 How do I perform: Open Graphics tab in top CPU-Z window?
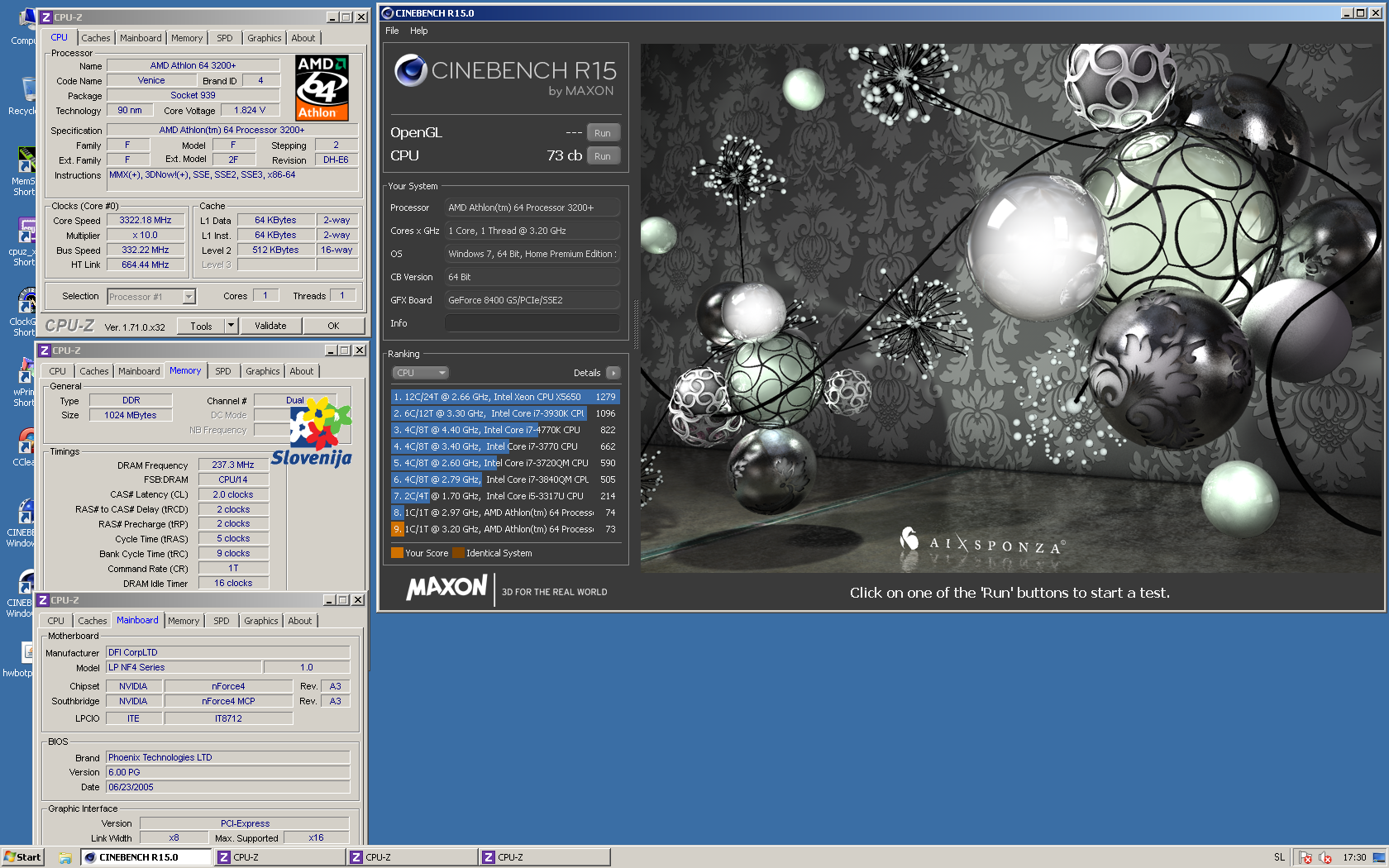point(265,38)
